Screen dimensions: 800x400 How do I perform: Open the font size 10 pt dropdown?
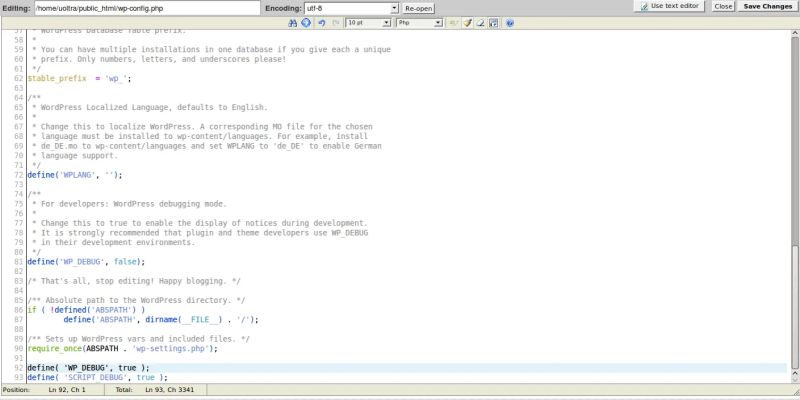click(368, 23)
